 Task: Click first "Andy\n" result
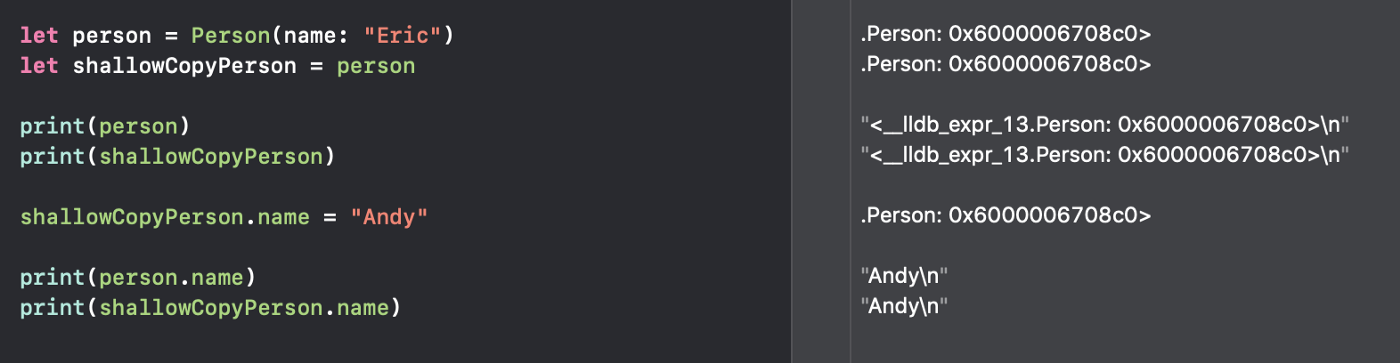coord(904,274)
